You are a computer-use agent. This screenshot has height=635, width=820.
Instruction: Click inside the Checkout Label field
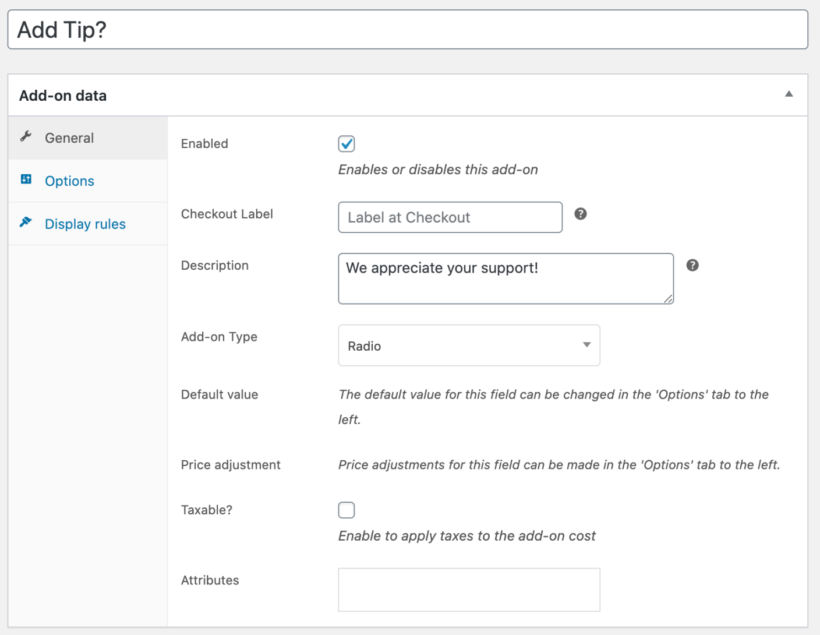pos(450,217)
